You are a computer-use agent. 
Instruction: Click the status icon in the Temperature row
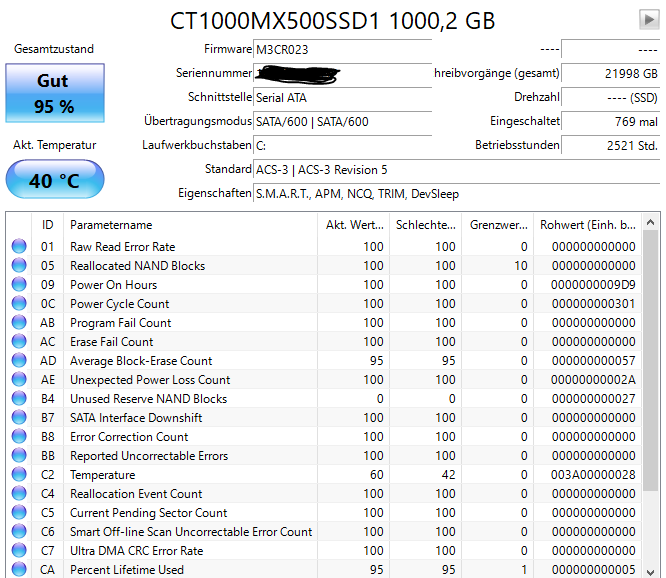(19, 474)
